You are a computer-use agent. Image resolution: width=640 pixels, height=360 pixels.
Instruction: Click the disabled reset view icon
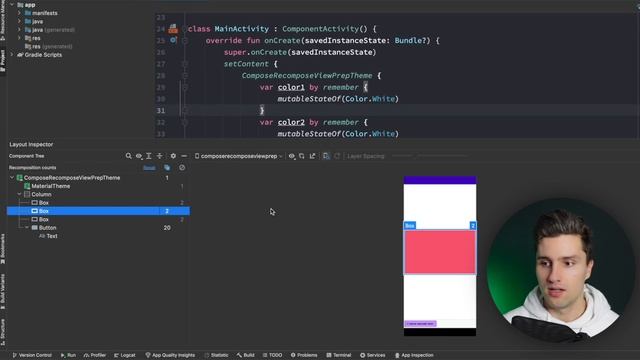(x=337, y=156)
